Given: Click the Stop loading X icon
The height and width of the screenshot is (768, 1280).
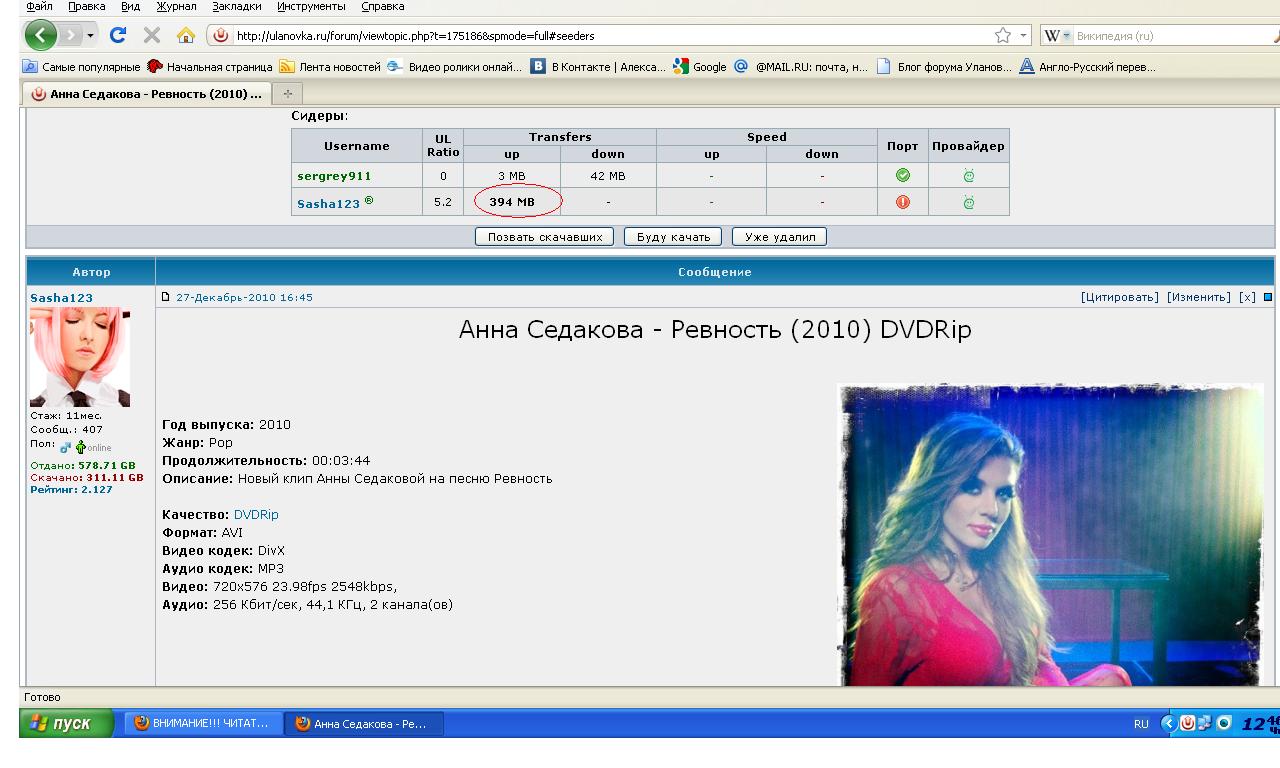Looking at the screenshot, I should click(x=152, y=36).
